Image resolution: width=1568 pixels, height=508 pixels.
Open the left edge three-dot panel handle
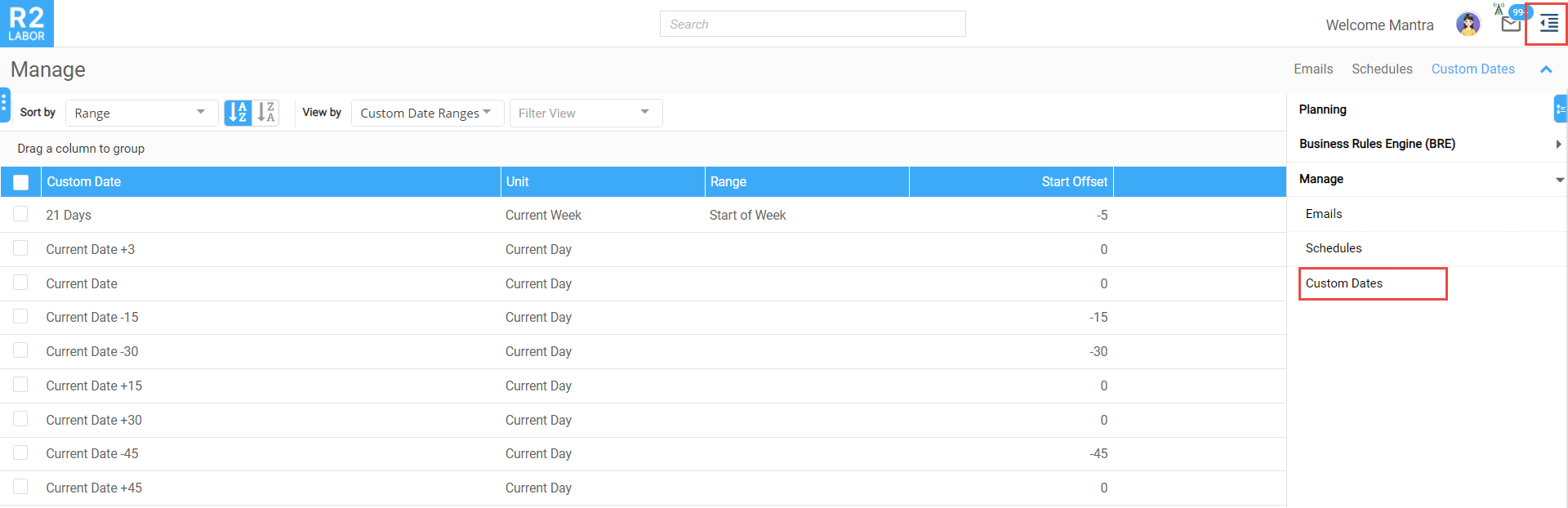4,105
